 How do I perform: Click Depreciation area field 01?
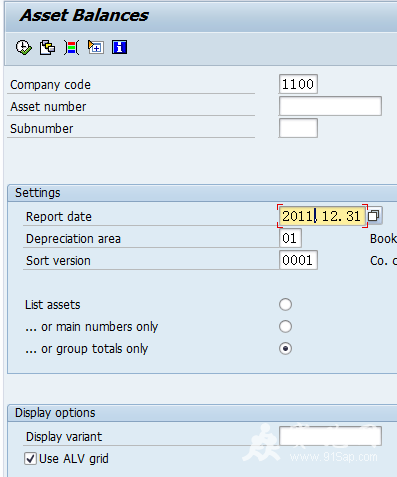290,238
